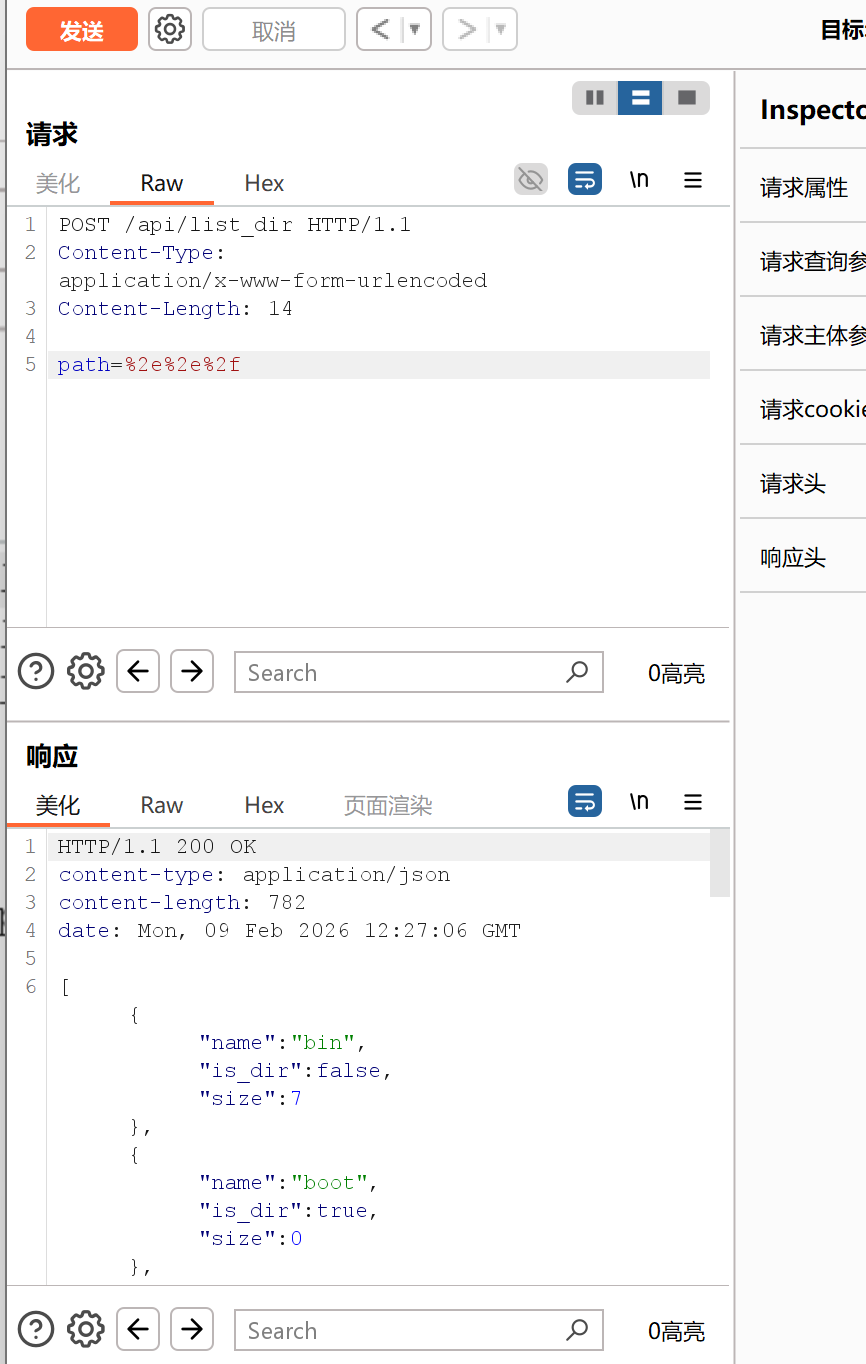This screenshot has height=1364, width=866.
Task: Open the history back dropdown arrow
Action: point(415,30)
